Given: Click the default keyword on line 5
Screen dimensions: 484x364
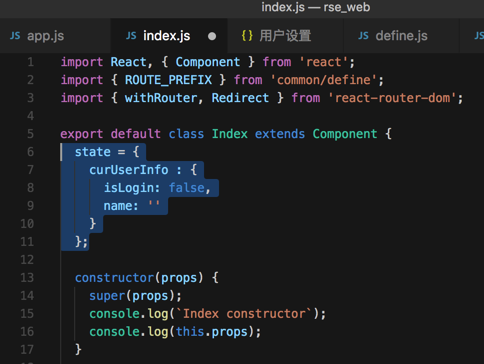Looking at the screenshot, I should point(136,134).
